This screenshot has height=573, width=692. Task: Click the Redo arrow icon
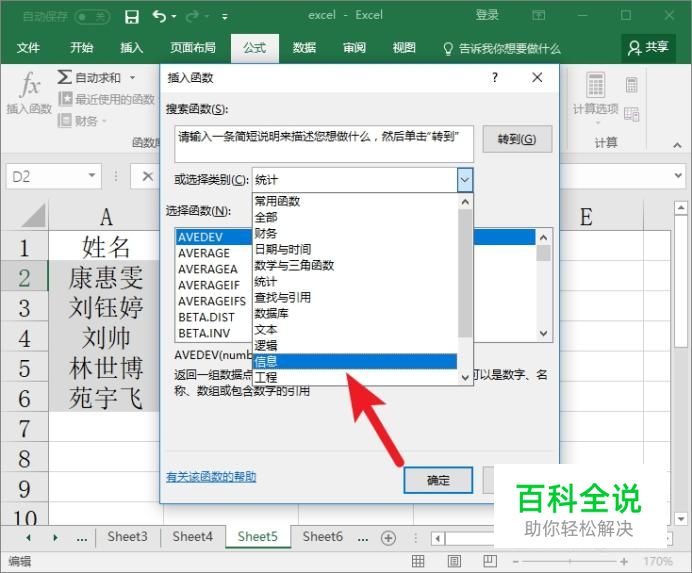(x=193, y=16)
